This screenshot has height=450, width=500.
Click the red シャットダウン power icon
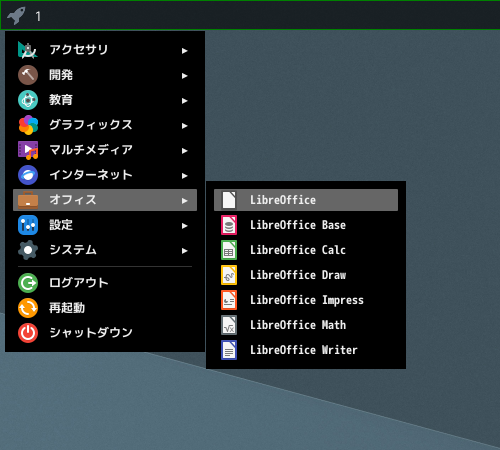click(28, 333)
